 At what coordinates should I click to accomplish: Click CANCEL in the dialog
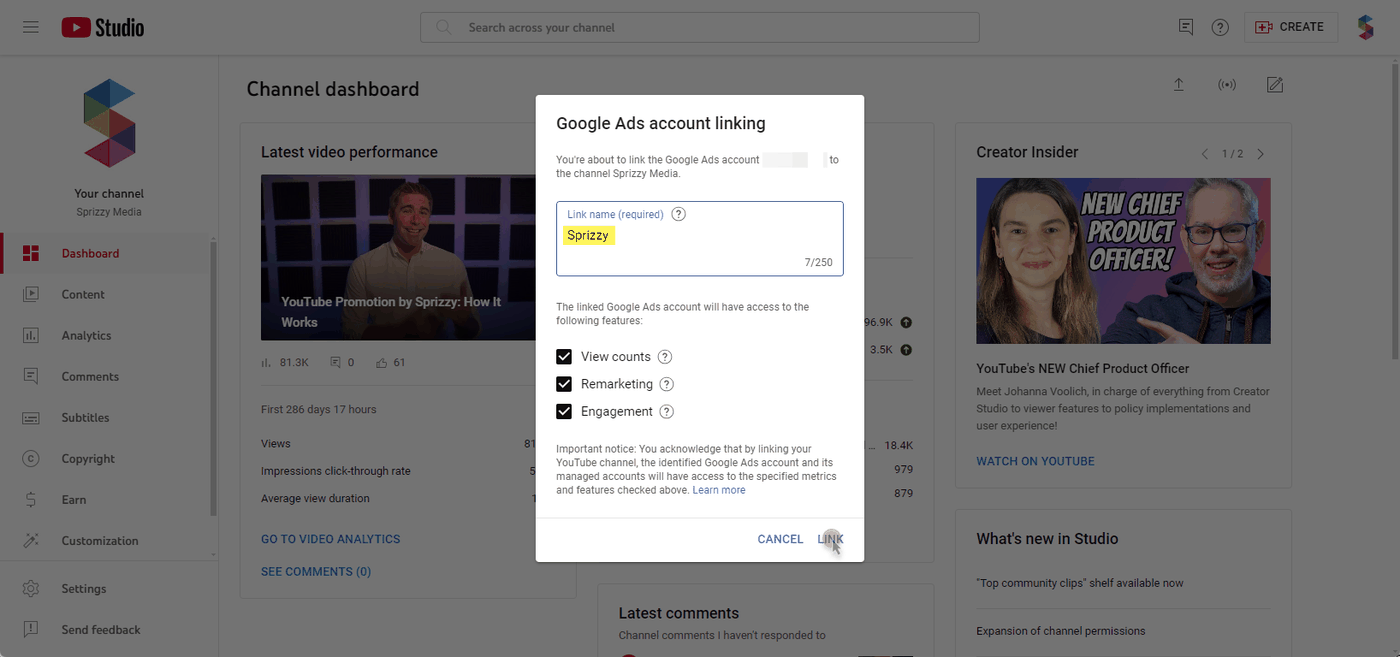[x=780, y=539]
